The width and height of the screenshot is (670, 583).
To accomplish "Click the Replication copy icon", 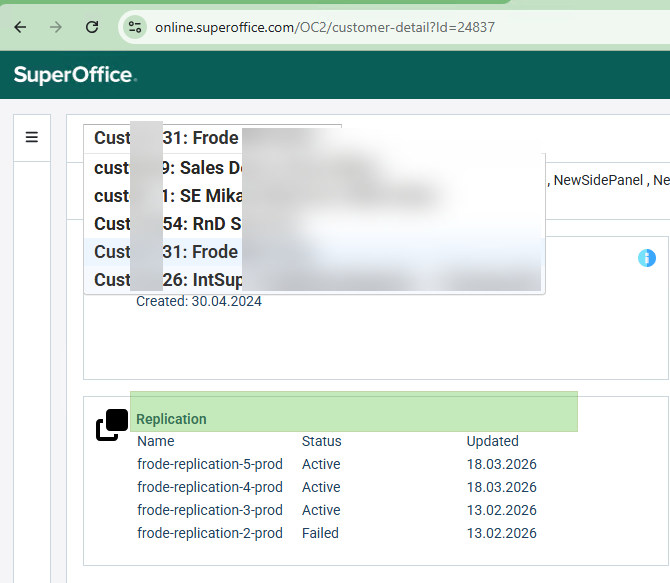I will tap(112, 425).
